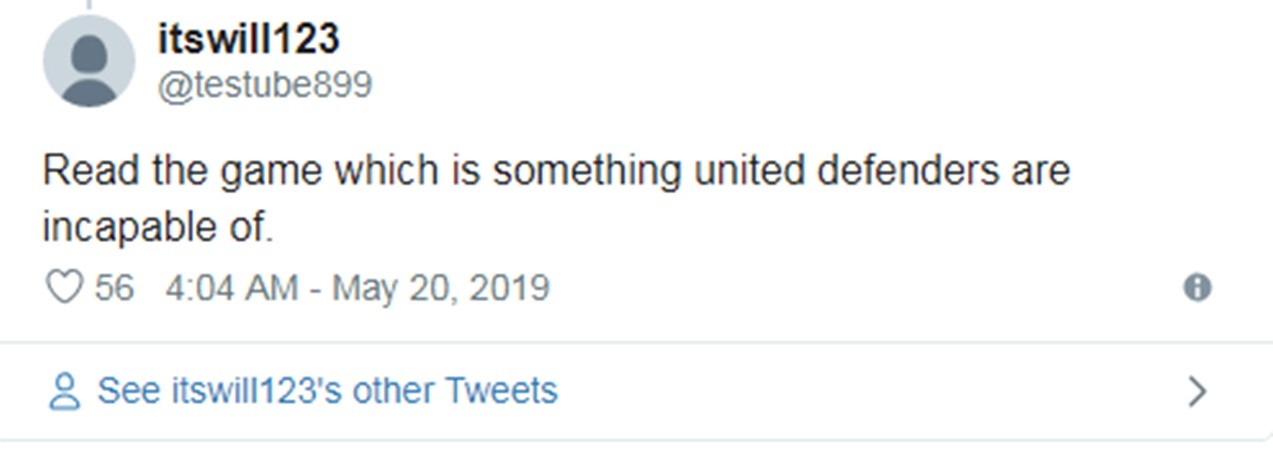1273x450 pixels.
Task: Expand with the right chevron arrow
Action: pyautogui.click(x=1197, y=391)
